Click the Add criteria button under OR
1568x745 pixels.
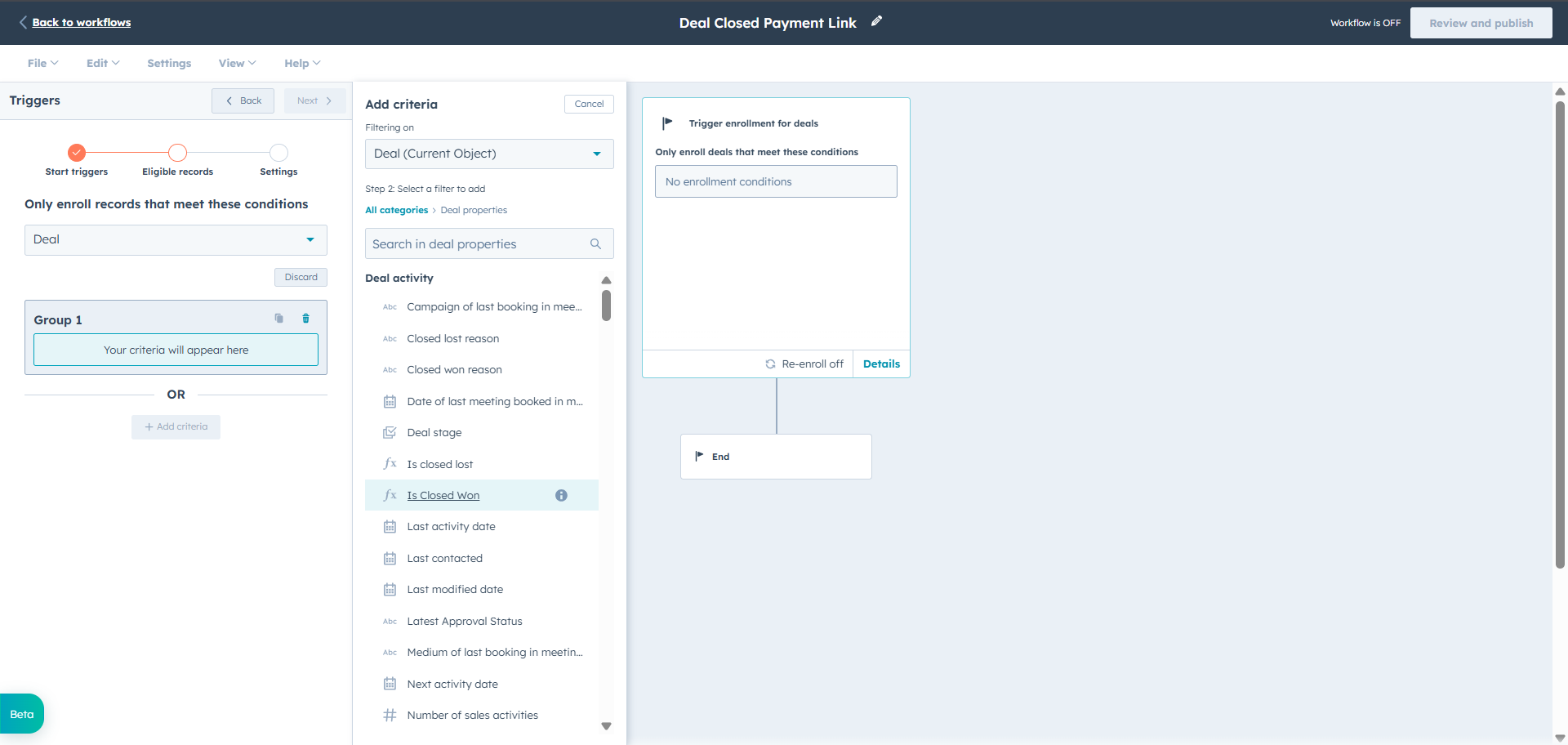[176, 426]
